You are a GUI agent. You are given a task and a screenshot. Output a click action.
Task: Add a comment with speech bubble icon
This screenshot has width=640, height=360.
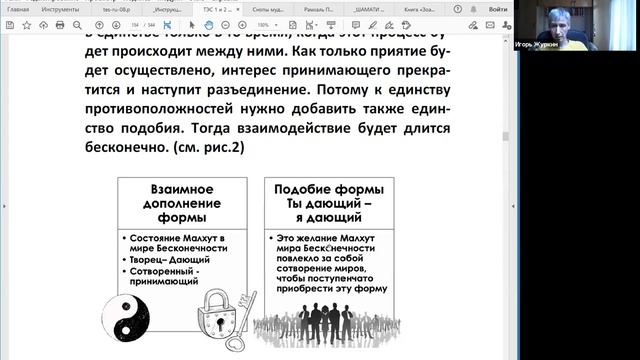(356, 25)
